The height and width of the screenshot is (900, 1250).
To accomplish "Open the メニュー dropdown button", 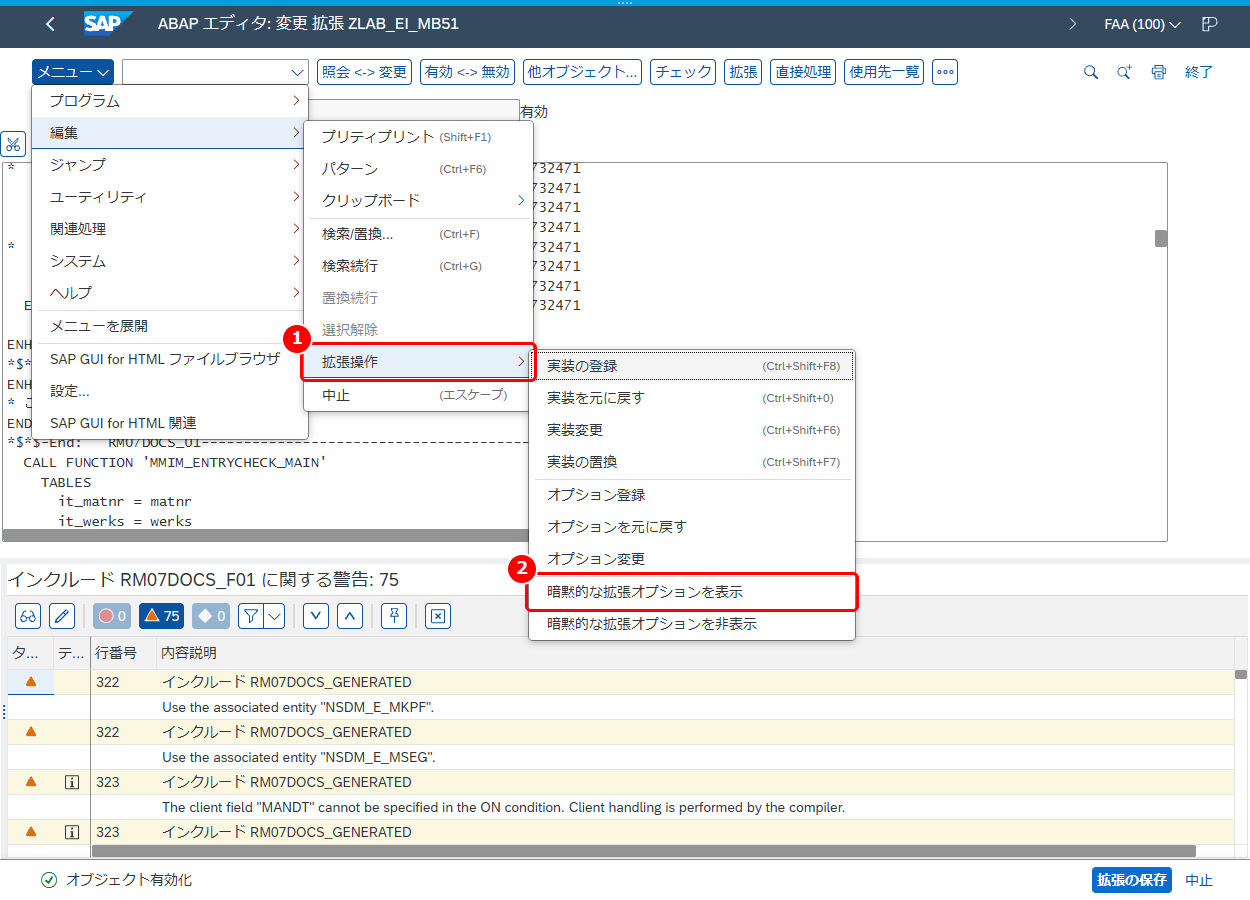I will tap(72, 72).
